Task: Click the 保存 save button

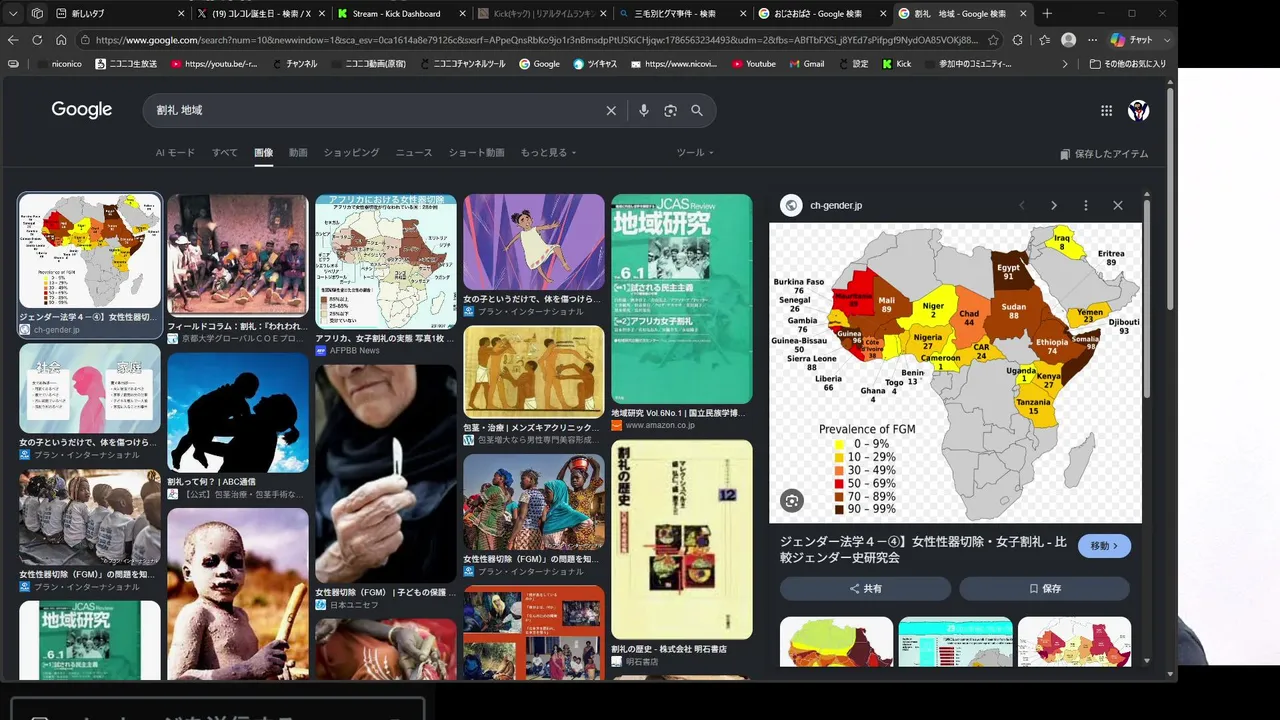Action: 1045,589
